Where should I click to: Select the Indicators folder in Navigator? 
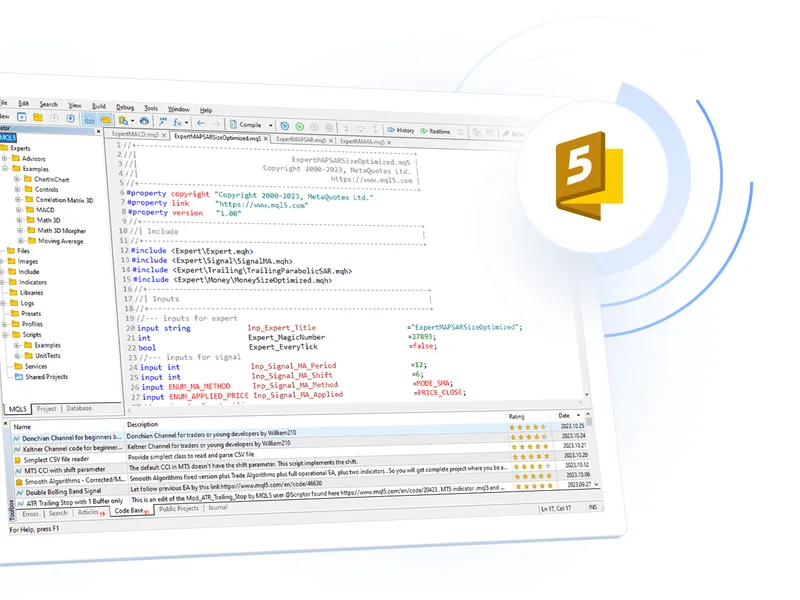[28, 282]
